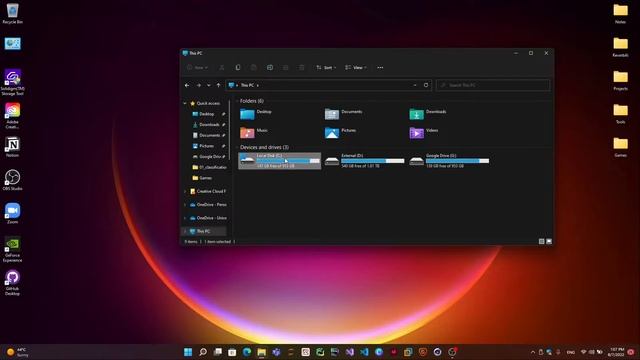This screenshot has height=360, width=640.
Task: Expand the Creative Cloud Files node
Action: [x=185, y=191]
